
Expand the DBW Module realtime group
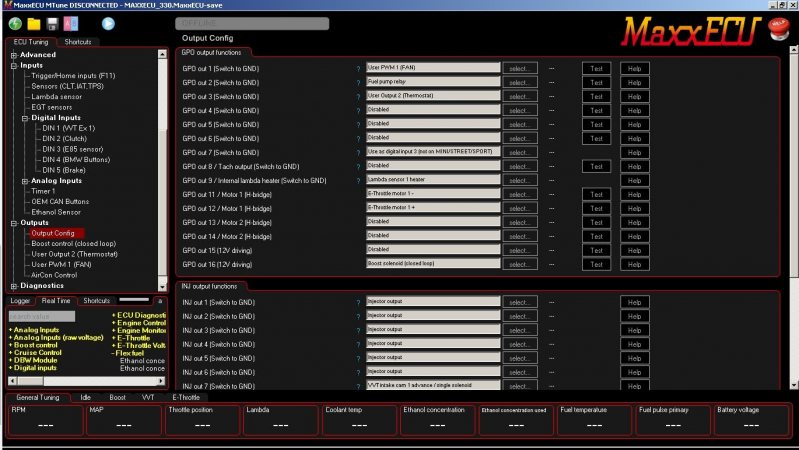10,360
